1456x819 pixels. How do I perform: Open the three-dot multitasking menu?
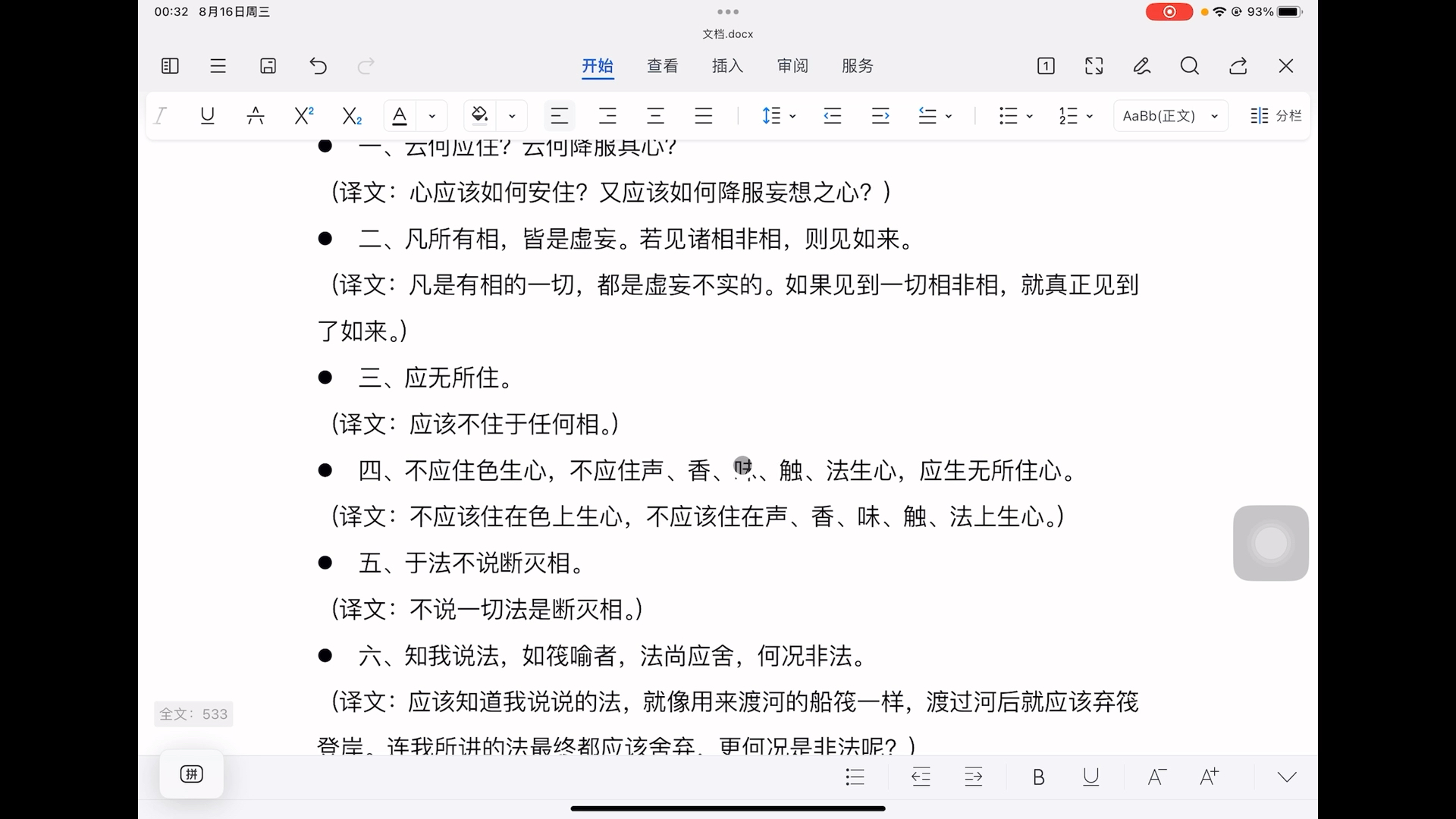pyautogui.click(x=728, y=11)
